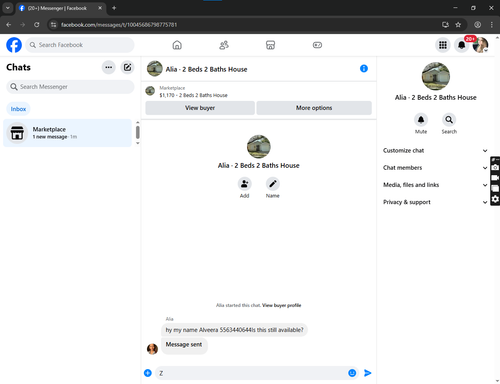Click the Facebook logo

coord(14,45)
